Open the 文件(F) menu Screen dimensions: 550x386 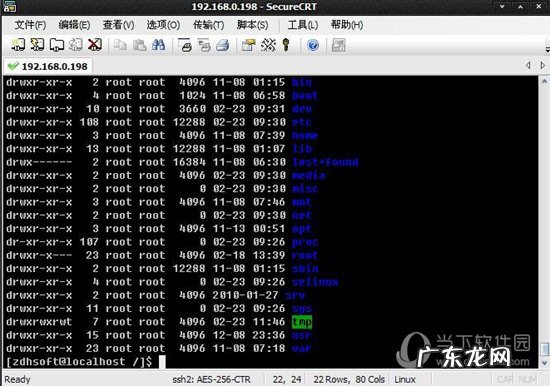click(x=31, y=25)
